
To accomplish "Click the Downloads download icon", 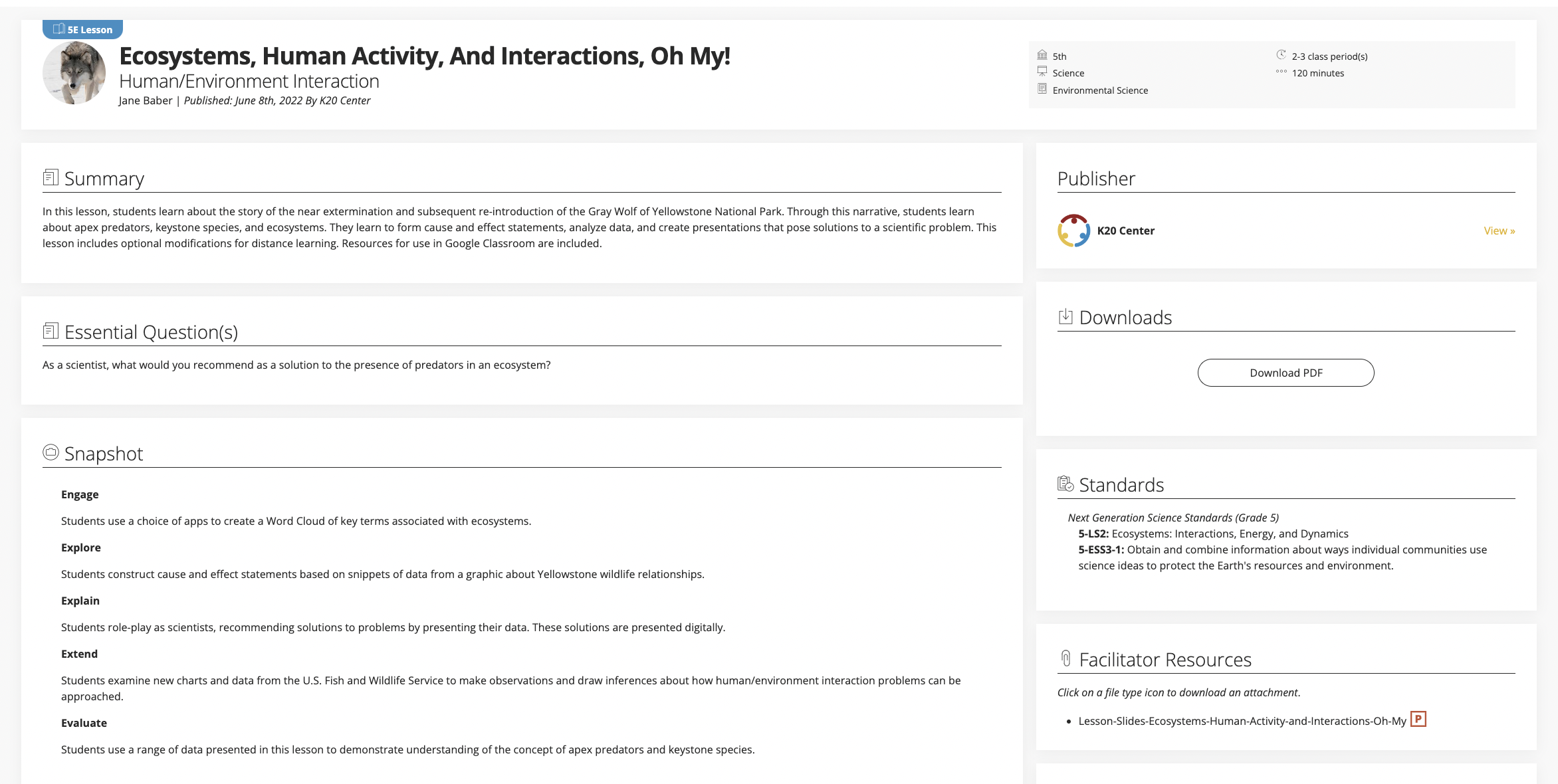I will pos(1067,316).
